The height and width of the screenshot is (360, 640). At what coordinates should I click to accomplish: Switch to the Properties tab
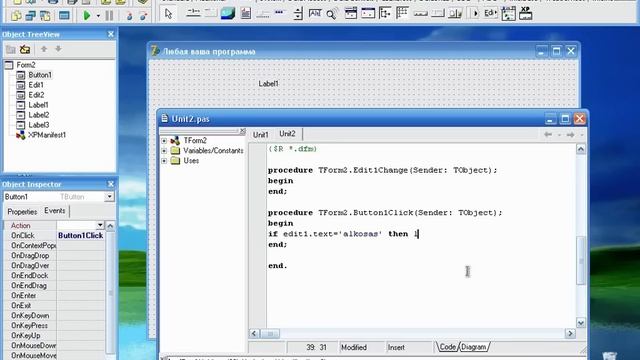pyautogui.click(x=22, y=212)
